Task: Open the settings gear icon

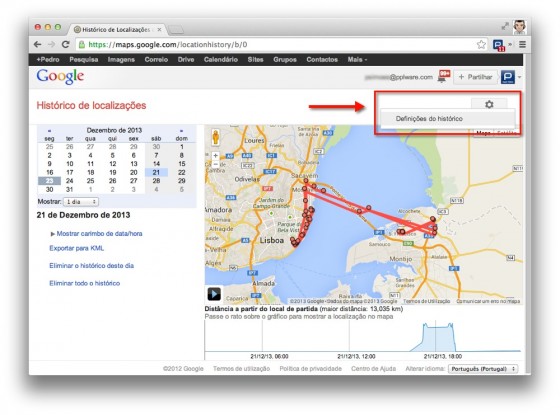Action: pyautogui.click(x=489, y=104)
